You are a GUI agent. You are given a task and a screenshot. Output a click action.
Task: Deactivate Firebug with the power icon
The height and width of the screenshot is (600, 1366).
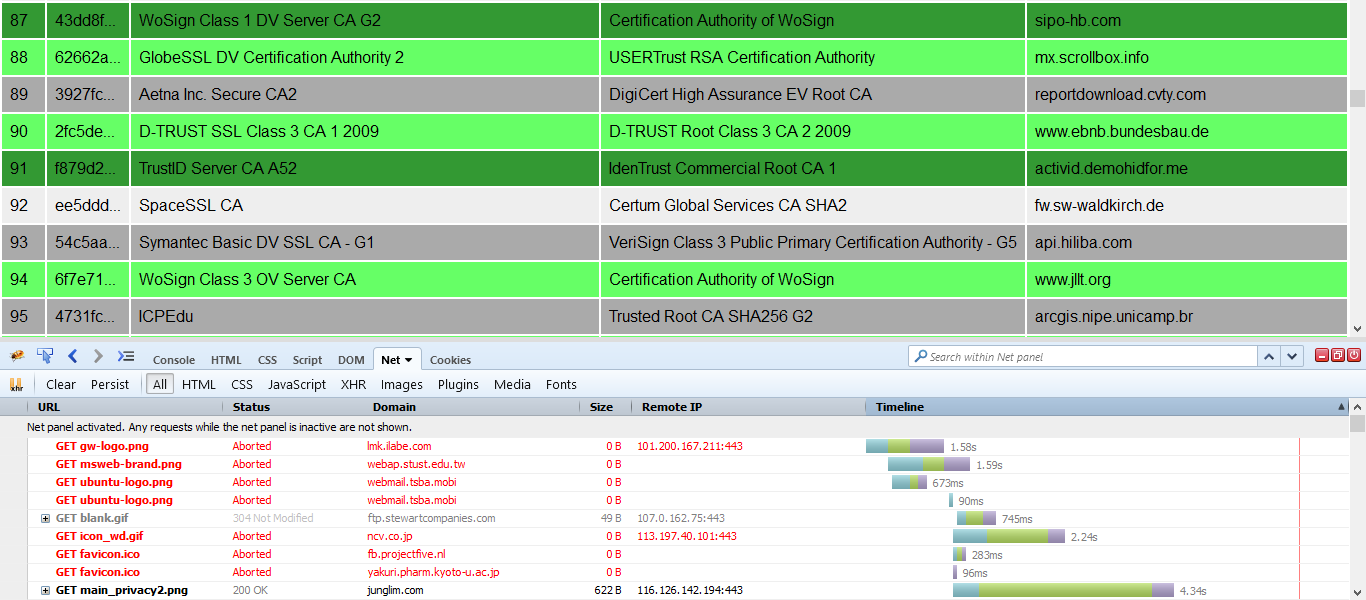click(x=1354, y=355)
